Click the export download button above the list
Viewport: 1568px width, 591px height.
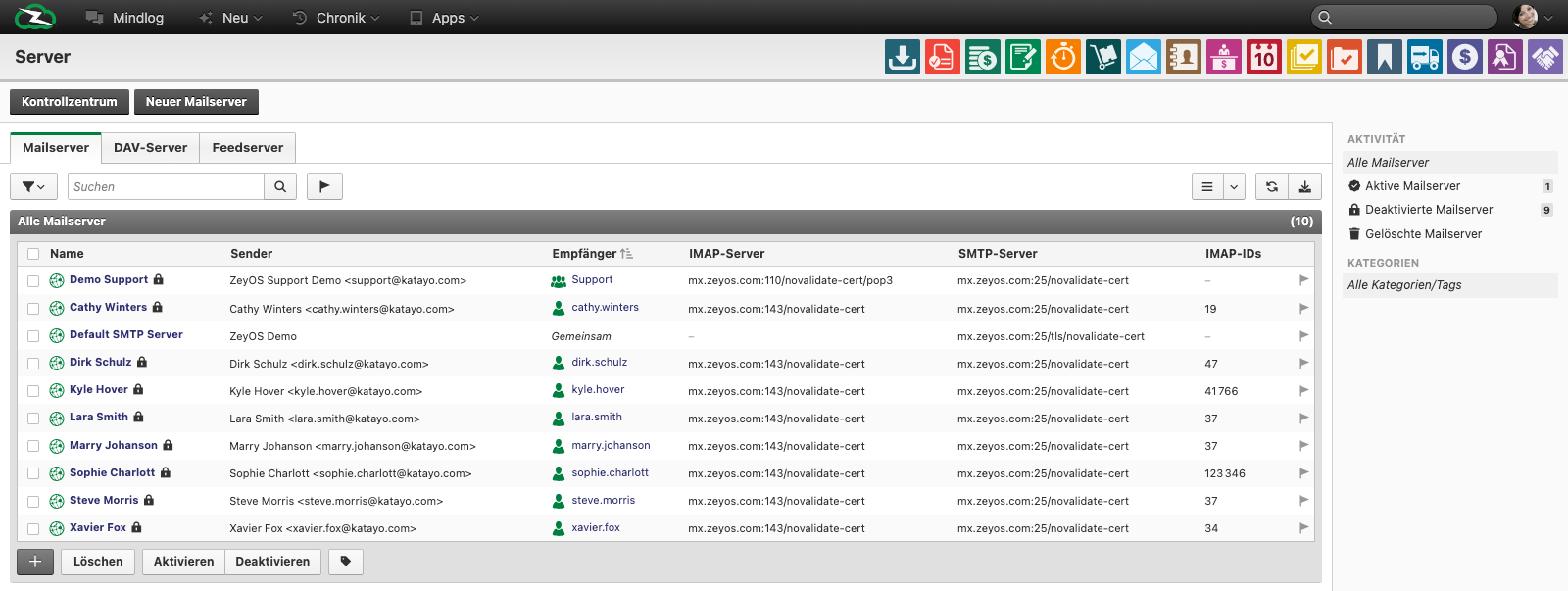coord(1305,186)
